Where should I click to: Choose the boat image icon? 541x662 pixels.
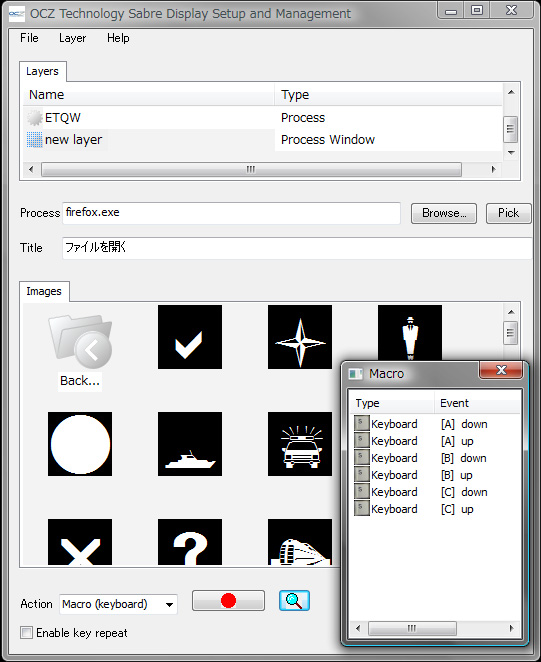pyautogui.click(x=190, y=444)
